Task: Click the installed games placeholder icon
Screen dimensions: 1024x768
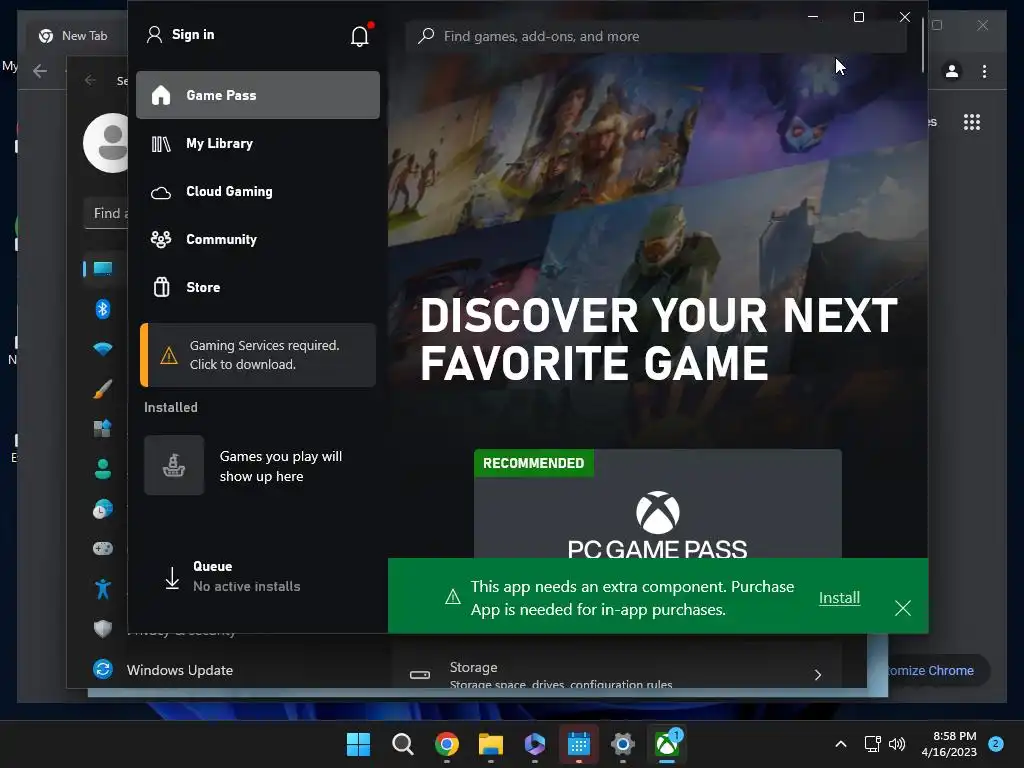Action: coord(174,465)
